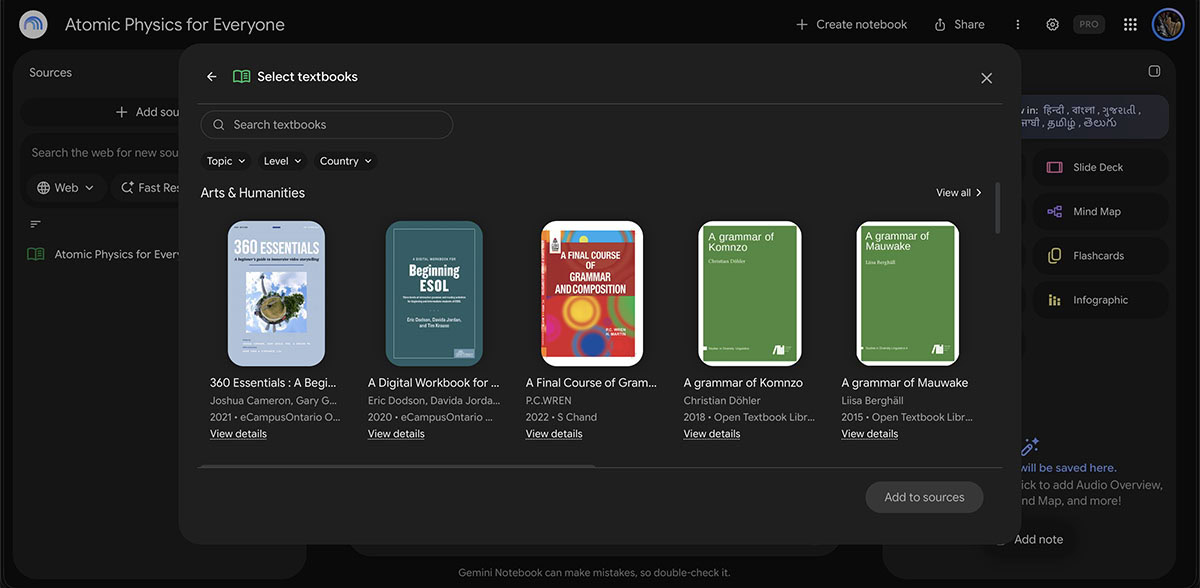Open the account profile avatar
Image resolution: width=1200 pixels, height=588 pixels.
[1168, 25]
